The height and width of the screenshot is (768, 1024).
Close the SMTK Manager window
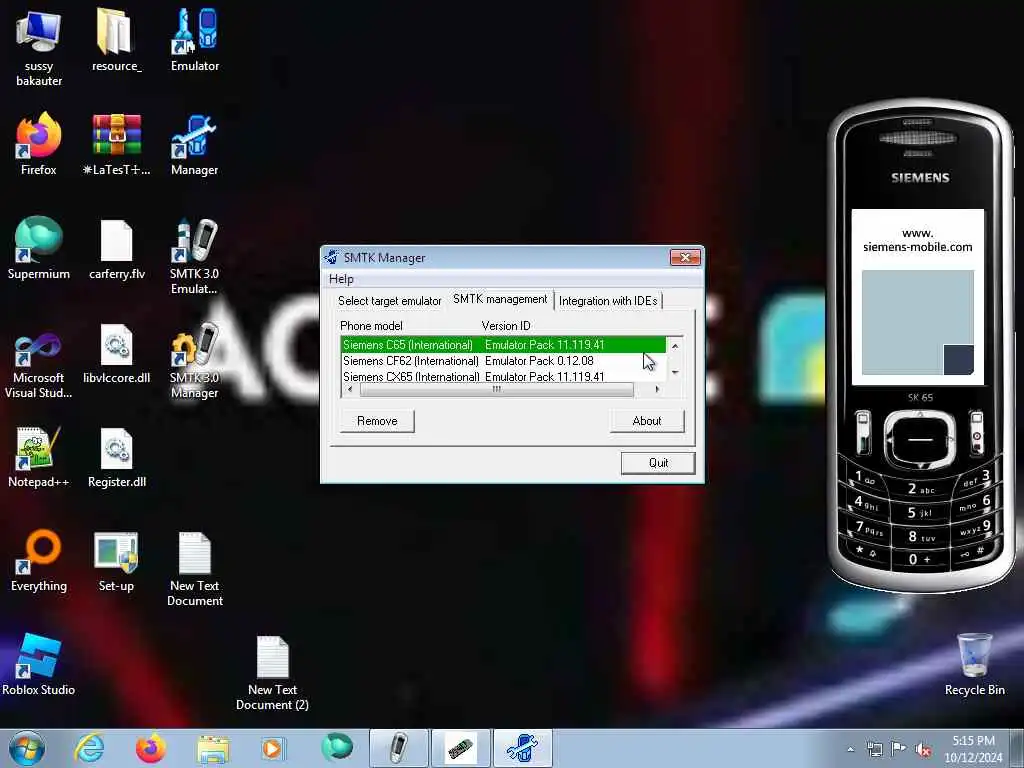click(686, 257)
